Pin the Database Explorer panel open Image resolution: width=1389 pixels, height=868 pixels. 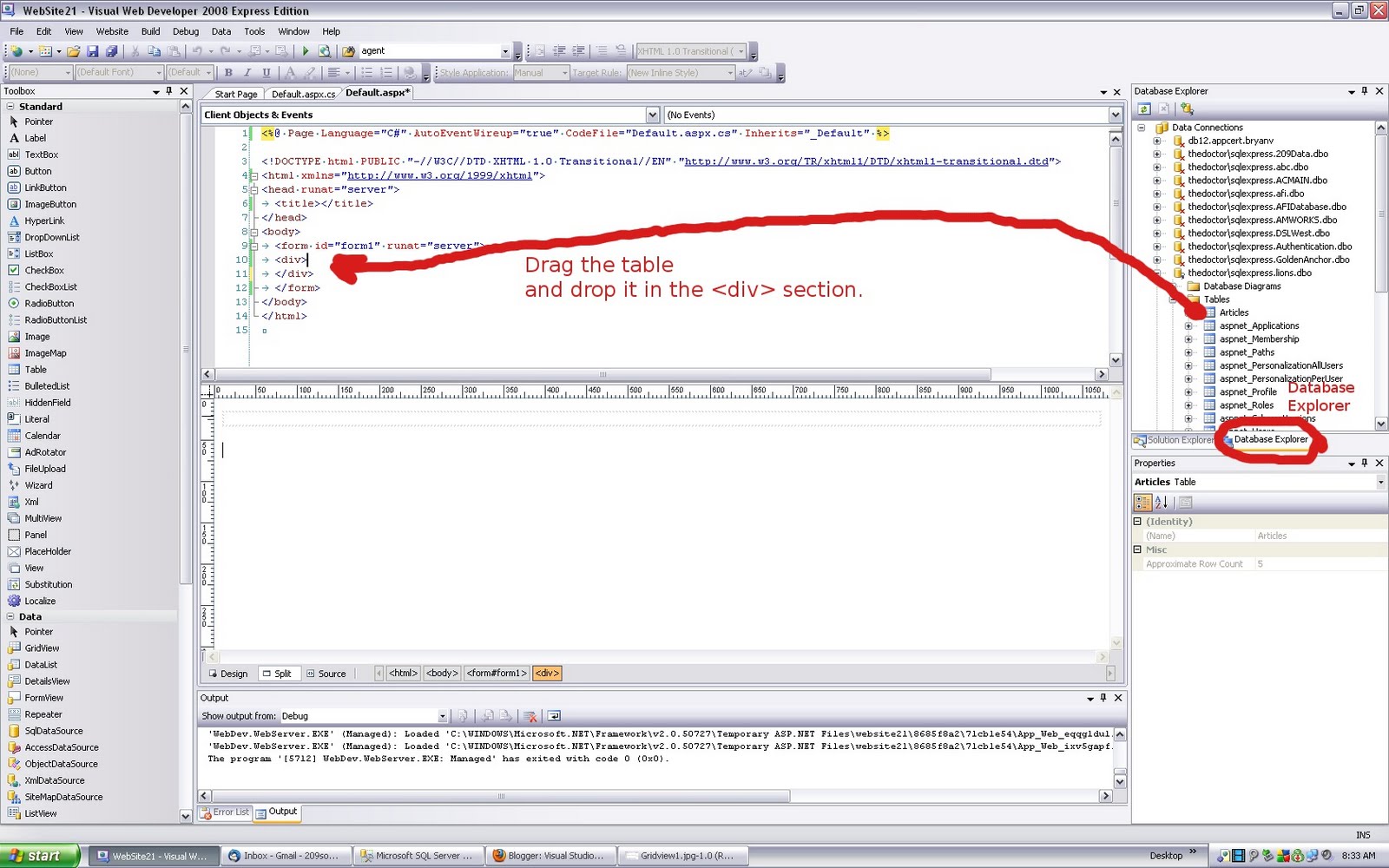[1364, 91]
